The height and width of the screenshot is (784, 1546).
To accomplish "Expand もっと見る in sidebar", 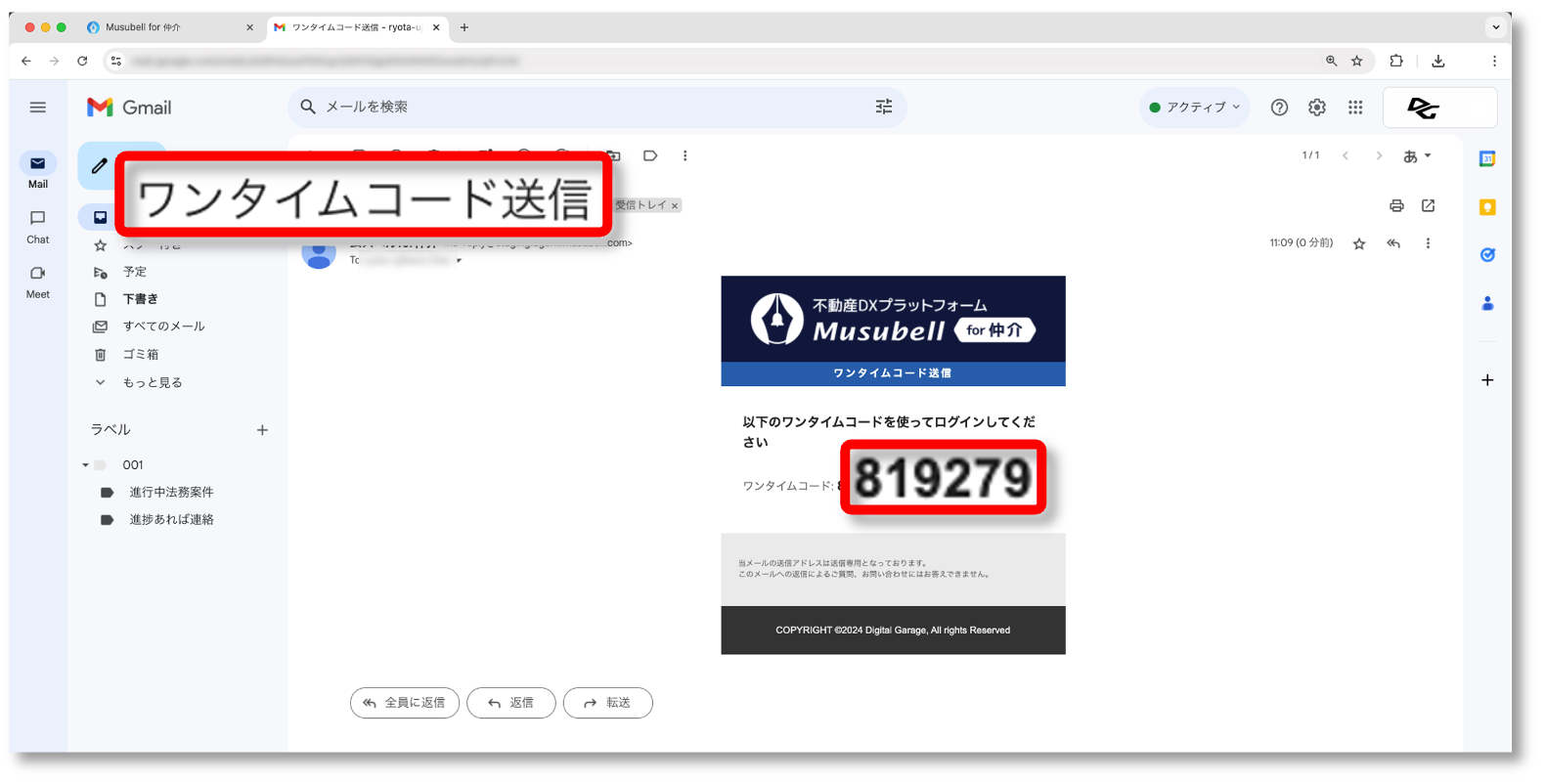I will 152,382.
